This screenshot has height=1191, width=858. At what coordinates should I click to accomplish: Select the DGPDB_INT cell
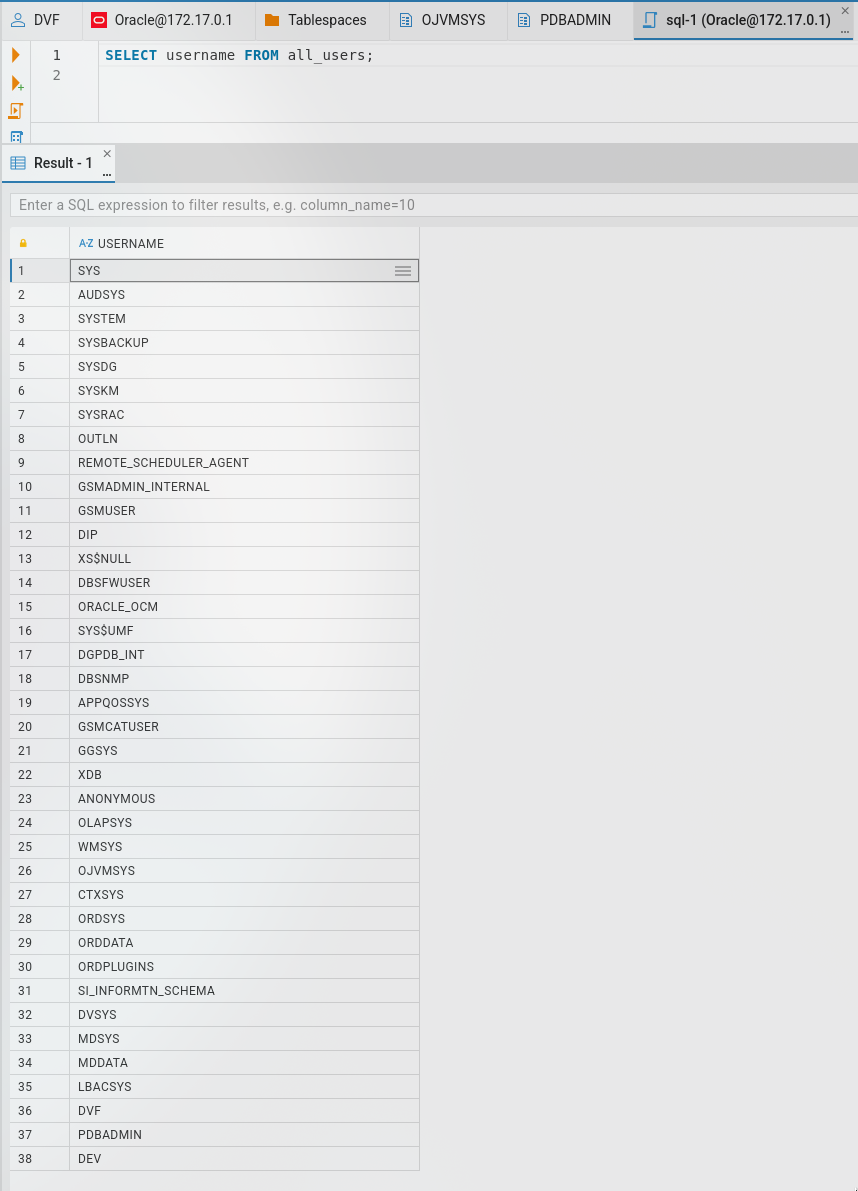(244, 655)
